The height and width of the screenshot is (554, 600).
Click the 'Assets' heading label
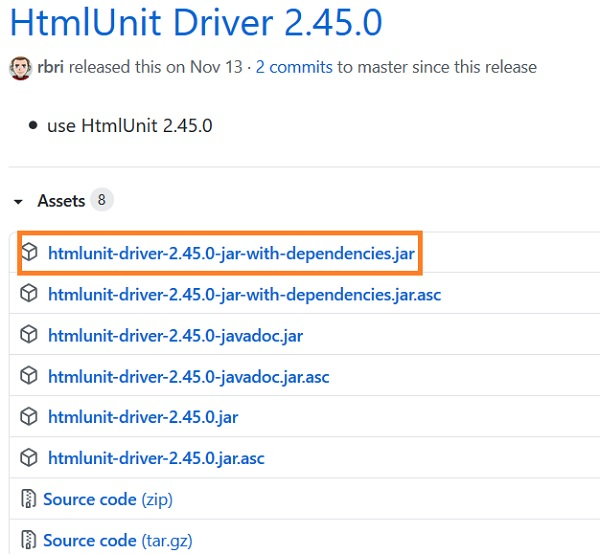[61, 201]
